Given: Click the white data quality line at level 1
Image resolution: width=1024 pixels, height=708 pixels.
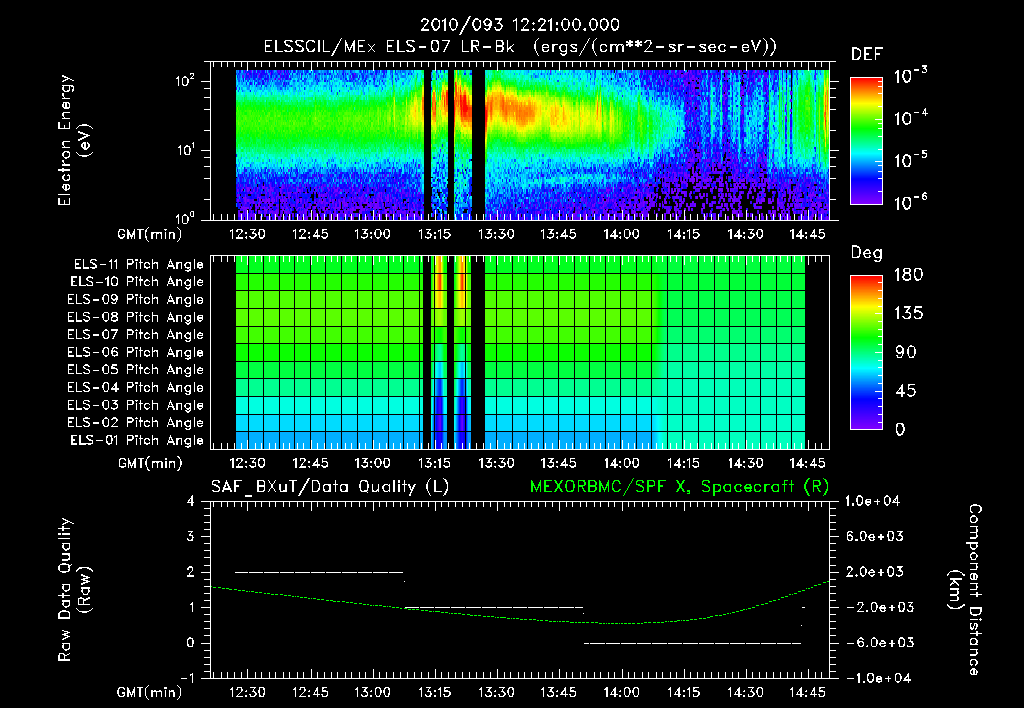Looking at the screenshot, I should pos(493,607).
